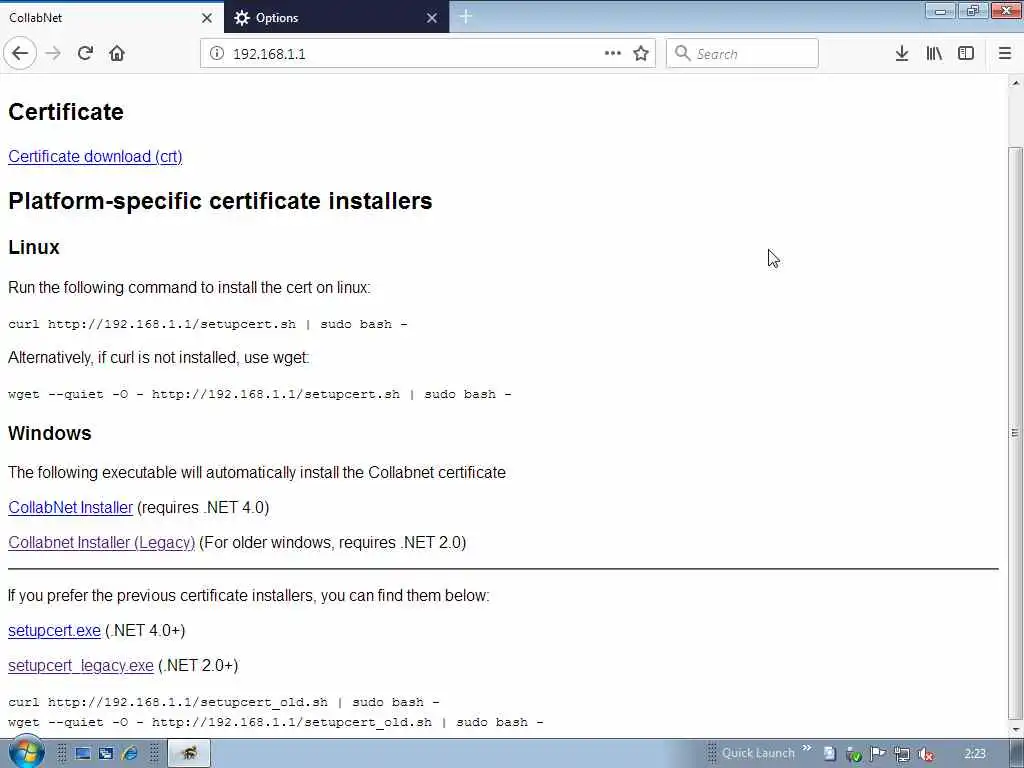
Task: Click the forward navigation arrow
Action: click(x=54, y=53)
